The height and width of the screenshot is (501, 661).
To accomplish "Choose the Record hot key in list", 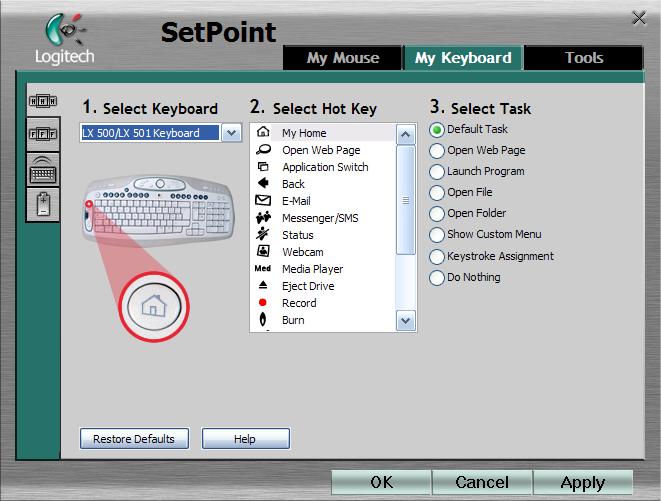I will coord(298,303).
